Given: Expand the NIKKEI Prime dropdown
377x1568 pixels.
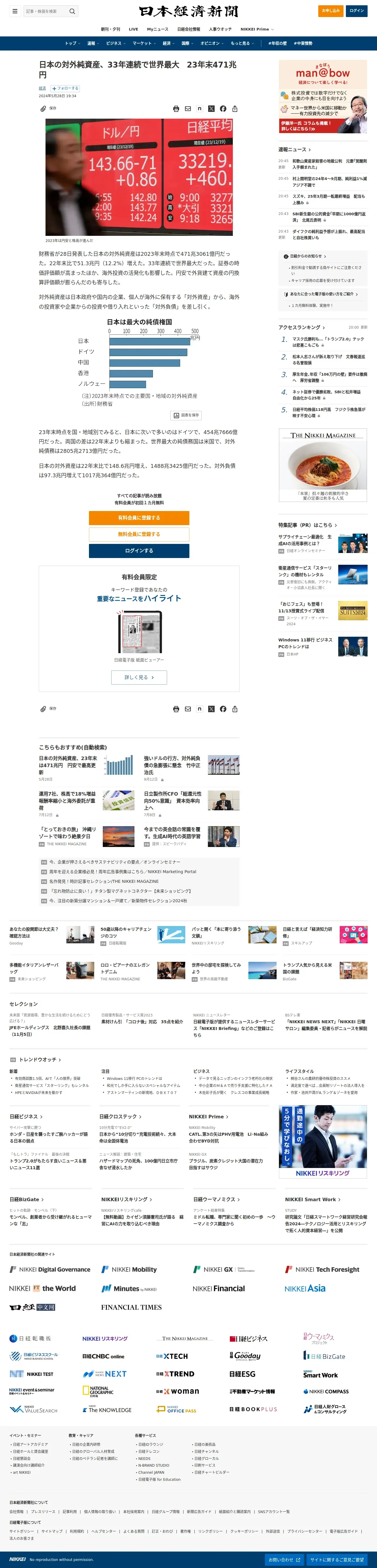Looking at the screenshot, I should pos(257,29).
